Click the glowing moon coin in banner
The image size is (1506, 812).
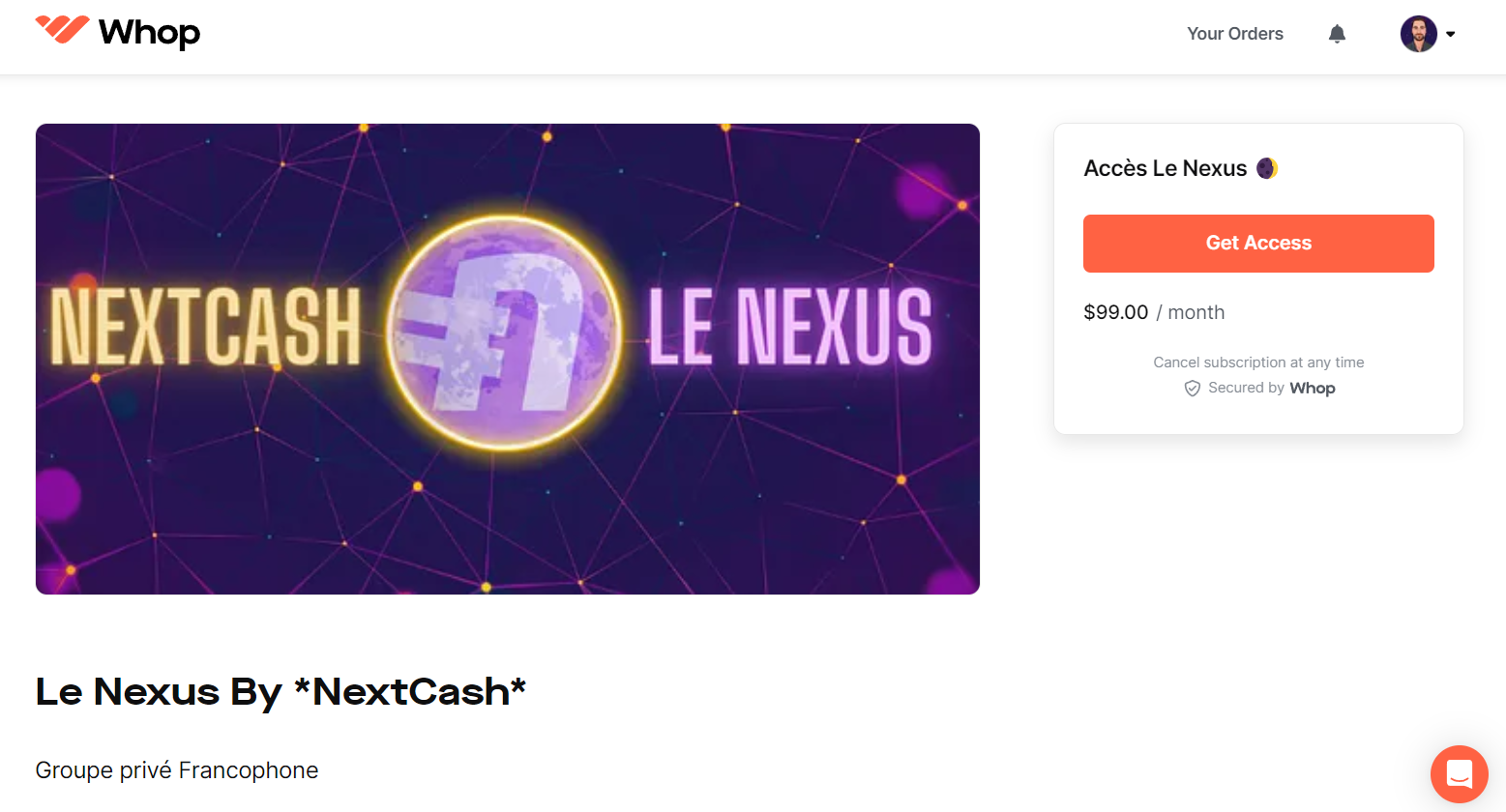(x=504, y=332)
